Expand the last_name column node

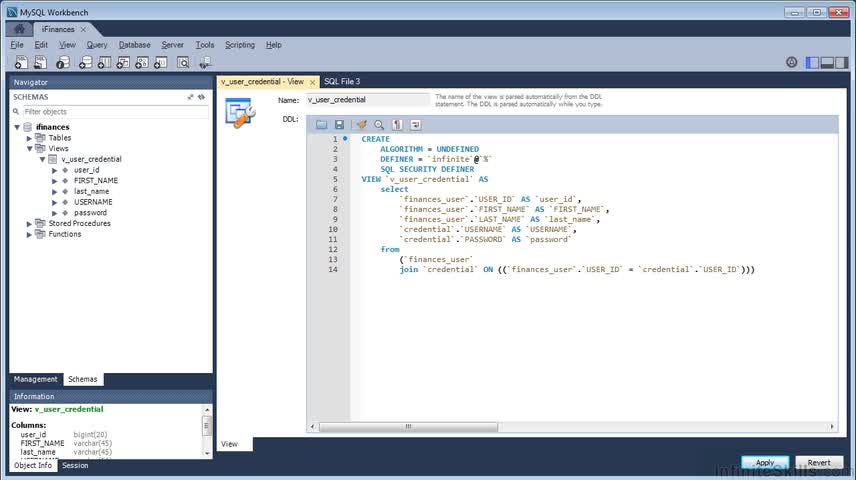[55, 192]
